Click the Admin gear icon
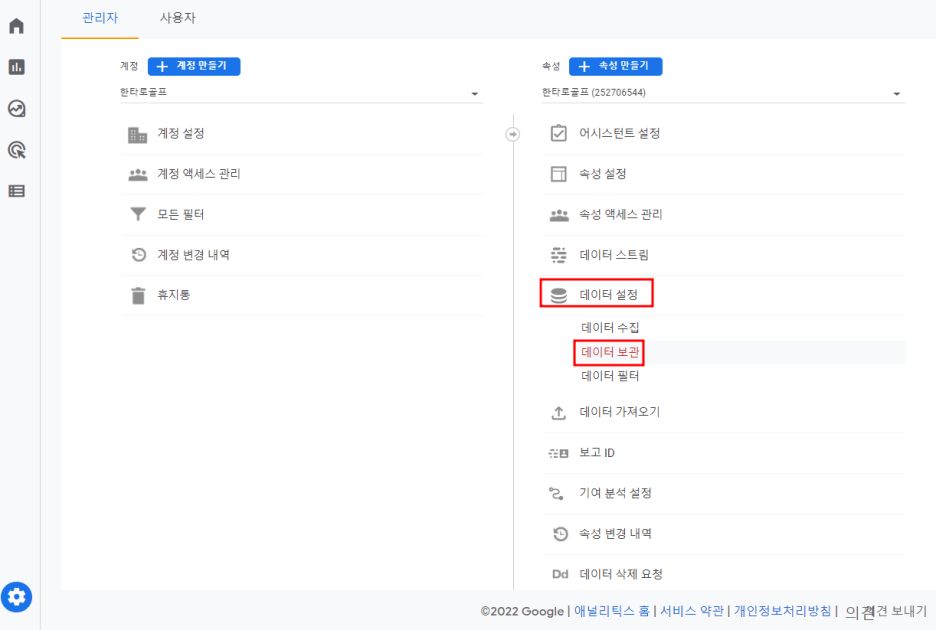The height and width of the screenshot is (630, 936). (x=17, y=597)
